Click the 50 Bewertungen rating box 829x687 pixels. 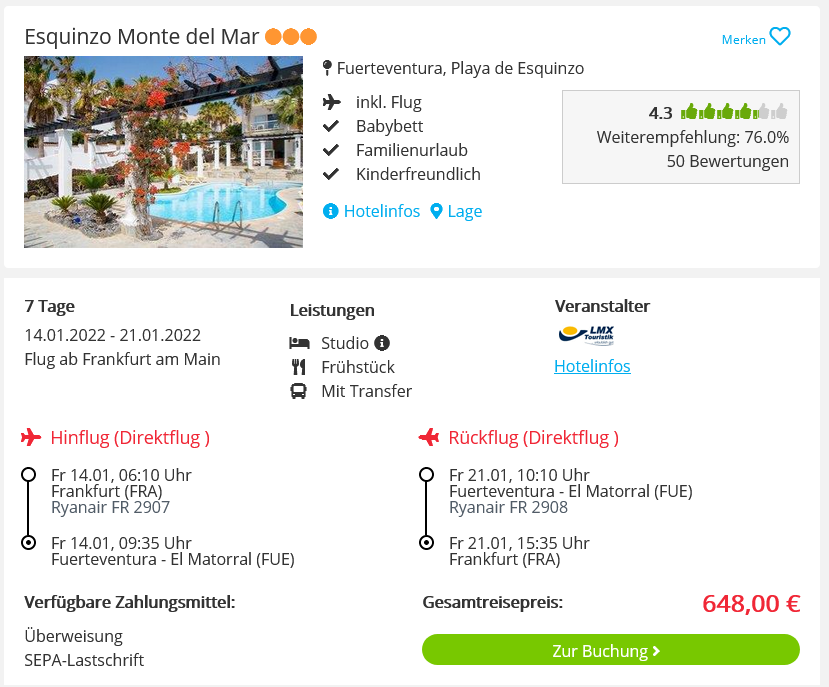pyautogui.click(x=681, y=137)
